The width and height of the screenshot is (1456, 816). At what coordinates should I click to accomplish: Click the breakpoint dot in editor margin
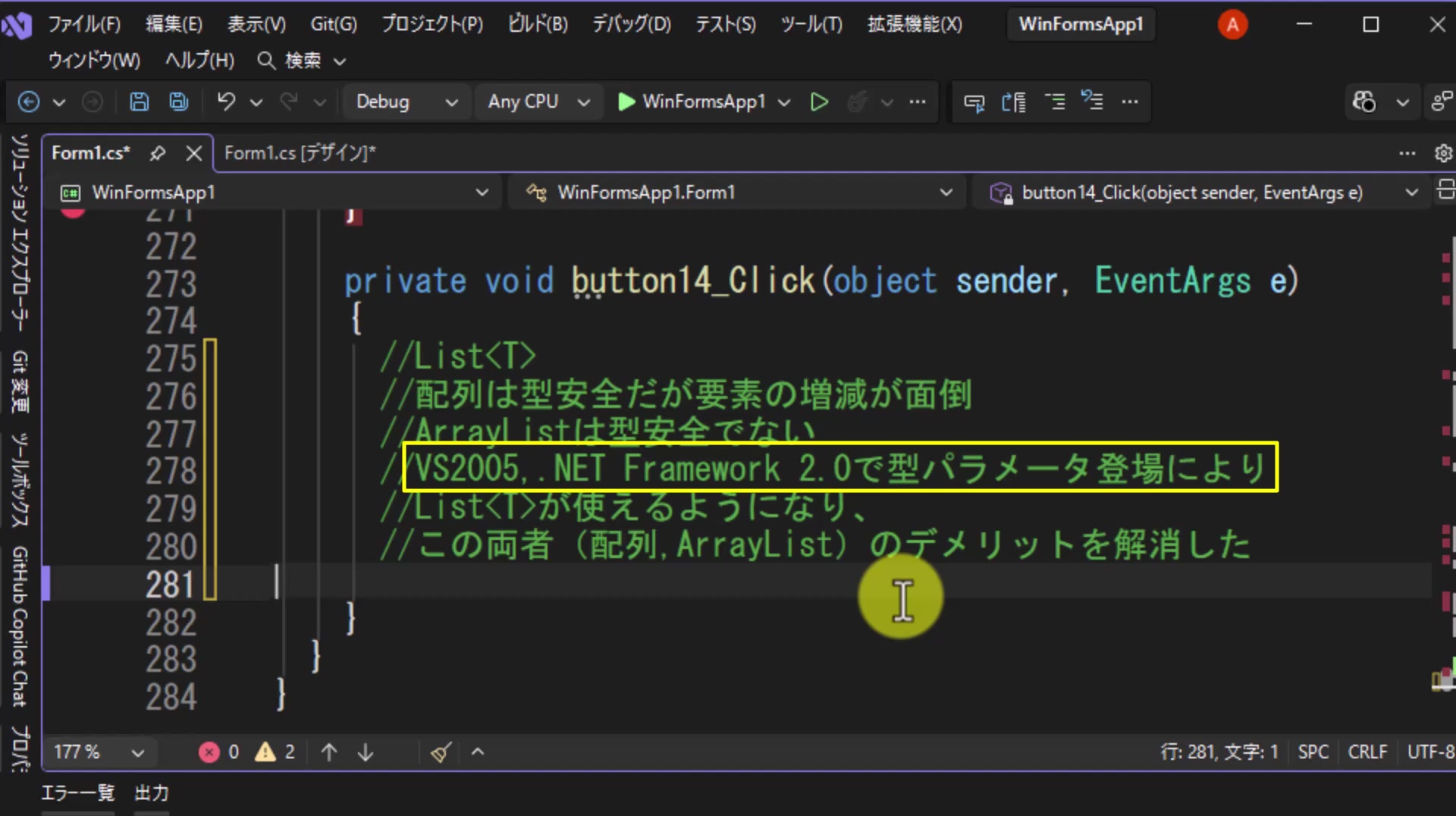click(x=73, y=212)
